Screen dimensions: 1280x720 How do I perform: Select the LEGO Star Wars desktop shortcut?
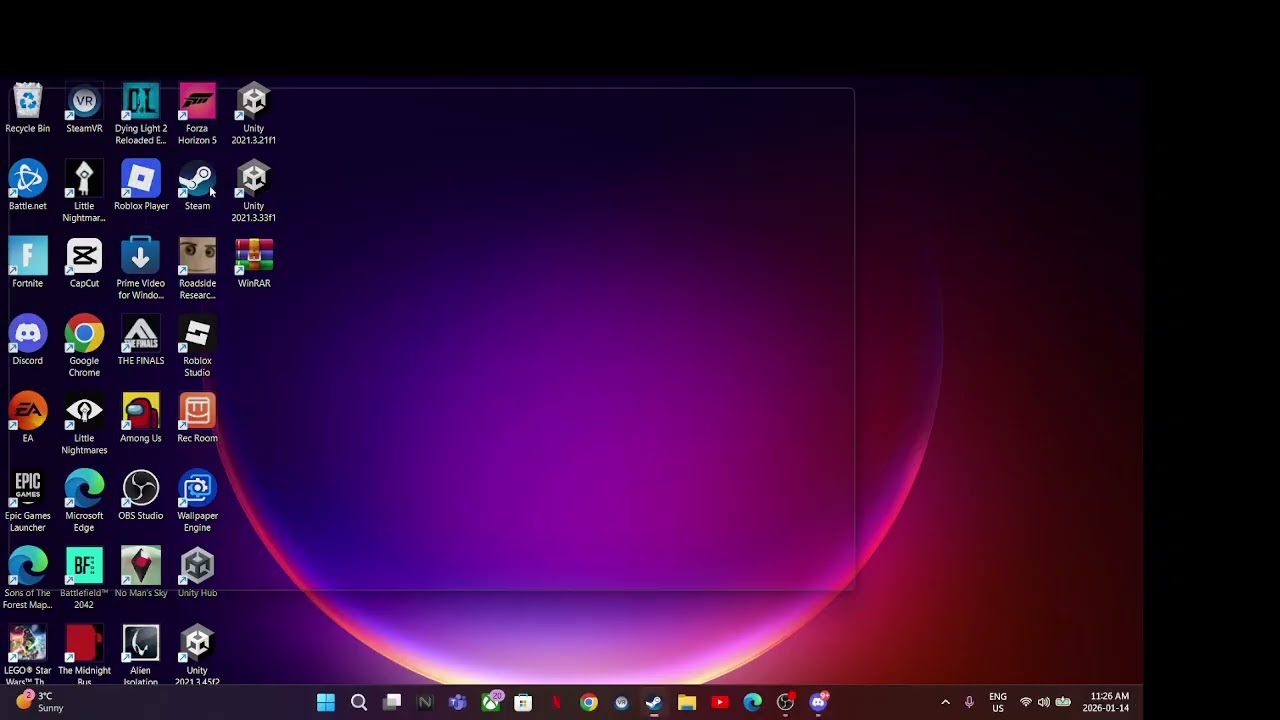(28, 655)
